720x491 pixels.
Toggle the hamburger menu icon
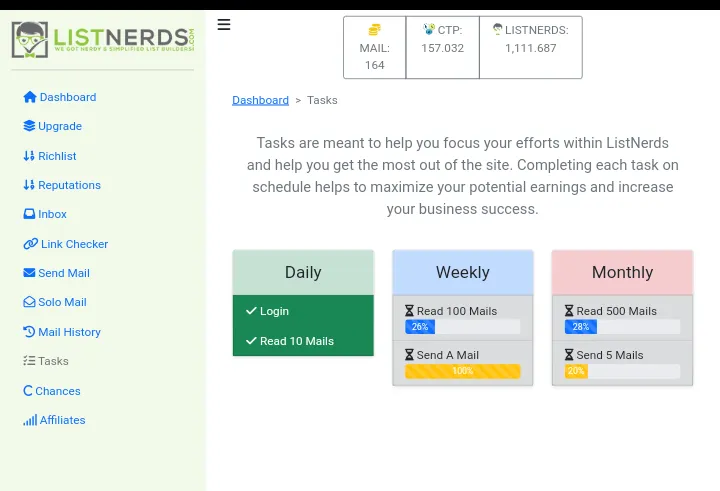click(x=224, y=24)
